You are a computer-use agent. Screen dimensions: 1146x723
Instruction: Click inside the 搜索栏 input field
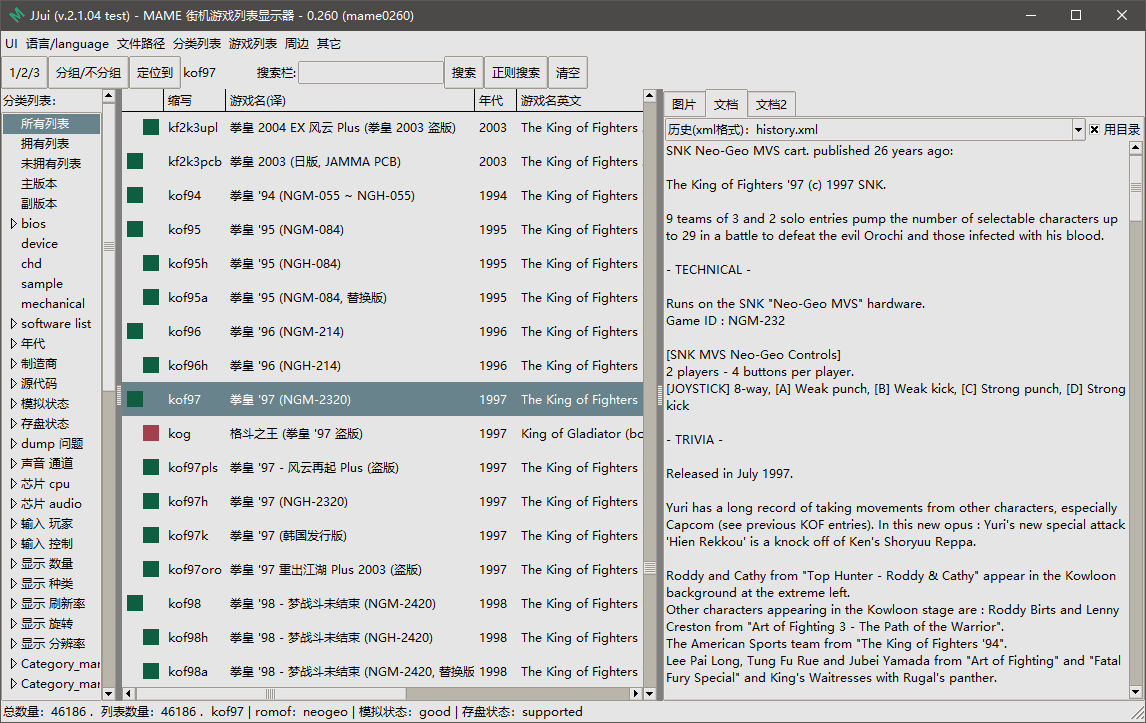tap(371, 72)
